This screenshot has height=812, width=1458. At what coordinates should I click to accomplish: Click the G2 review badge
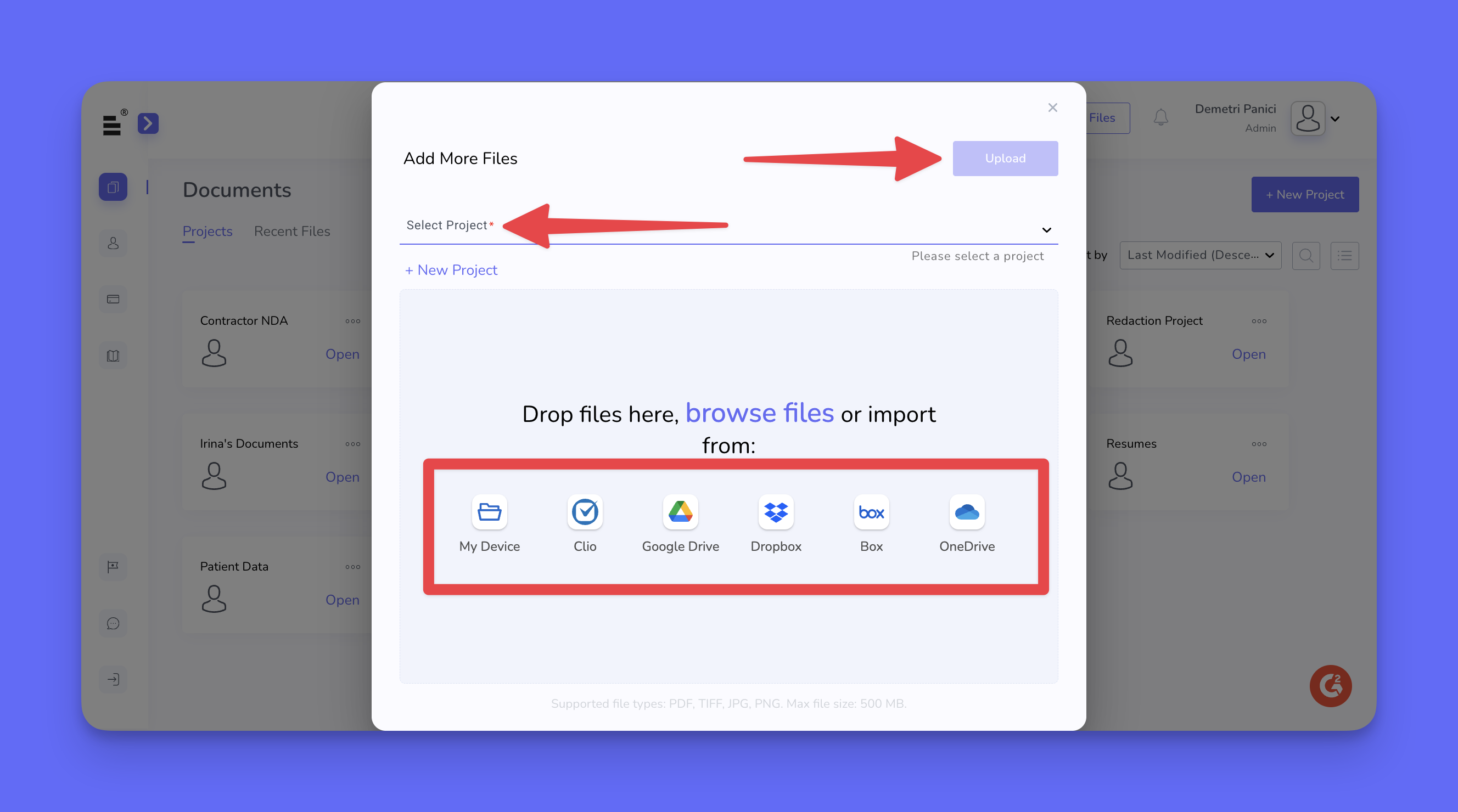(x=1330, y=686)
